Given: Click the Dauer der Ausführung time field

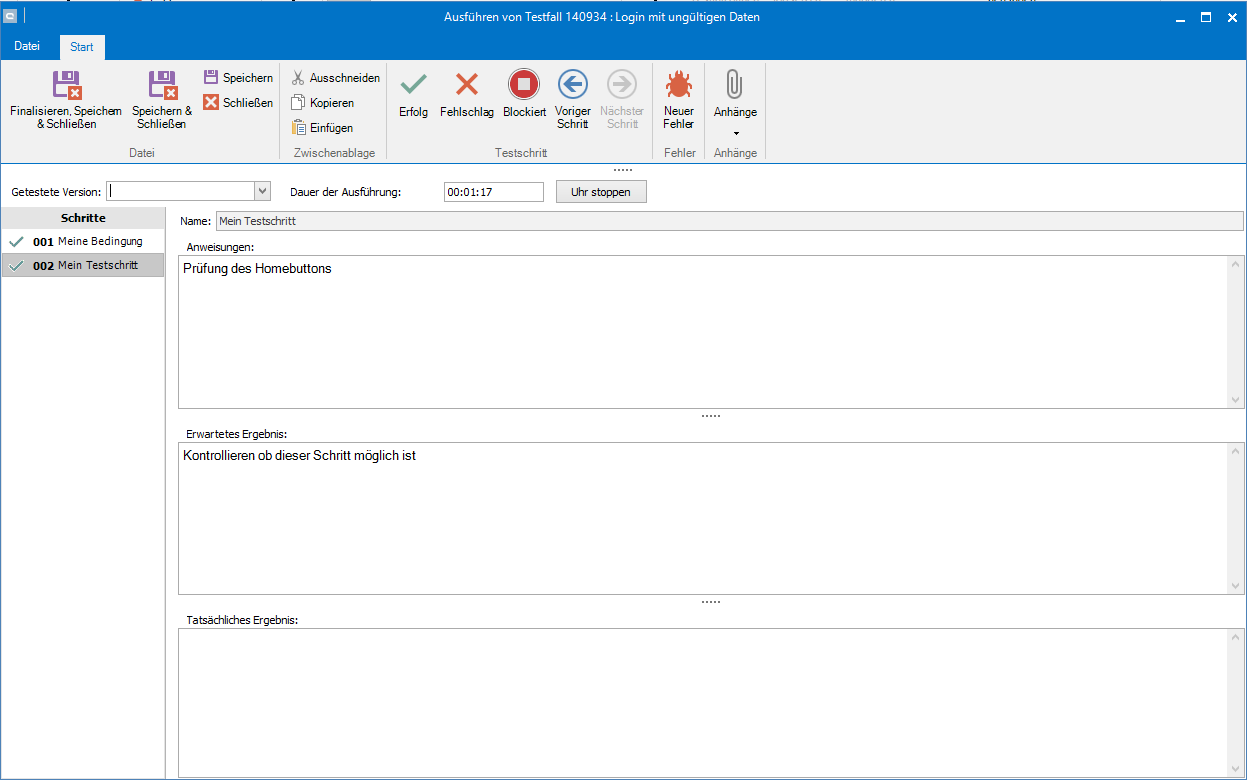Looking at the screenshot, I should click(x=493, y=192).
